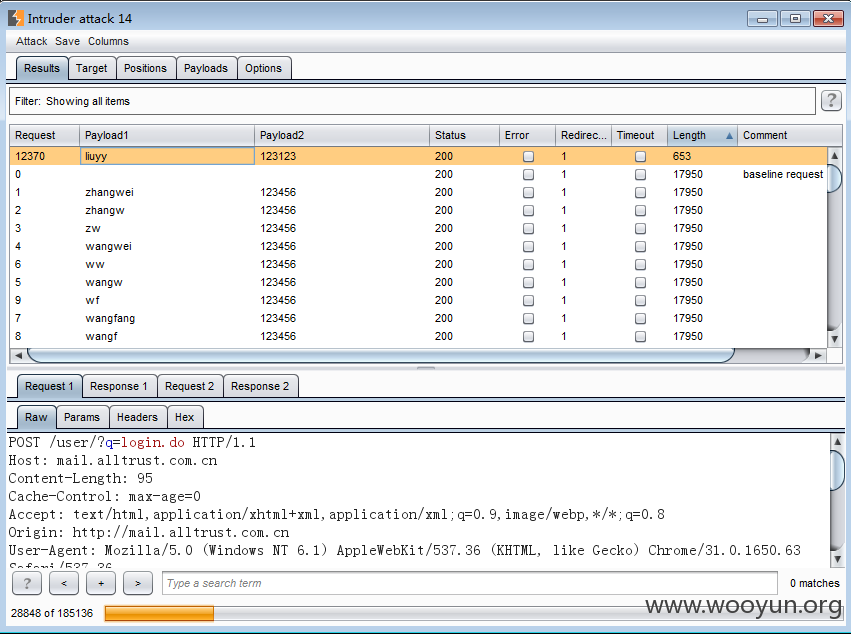Toggle Error checkbox in wangwei row

click(528, 246)
